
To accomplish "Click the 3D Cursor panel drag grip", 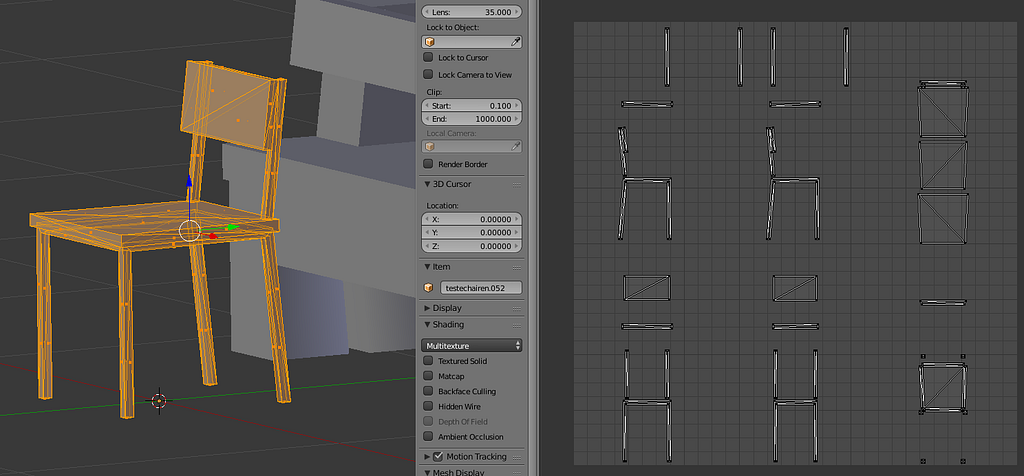I will click(x=515, y=184).
